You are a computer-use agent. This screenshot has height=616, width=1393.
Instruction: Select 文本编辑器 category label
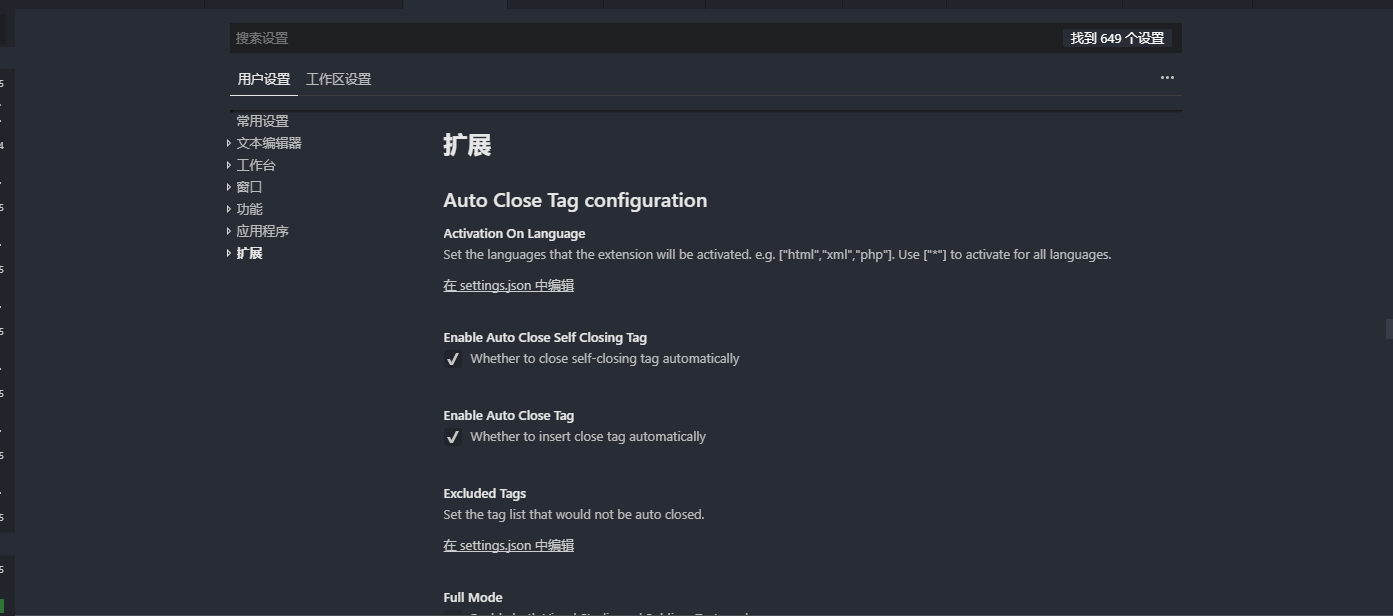(x=269, y=143)
